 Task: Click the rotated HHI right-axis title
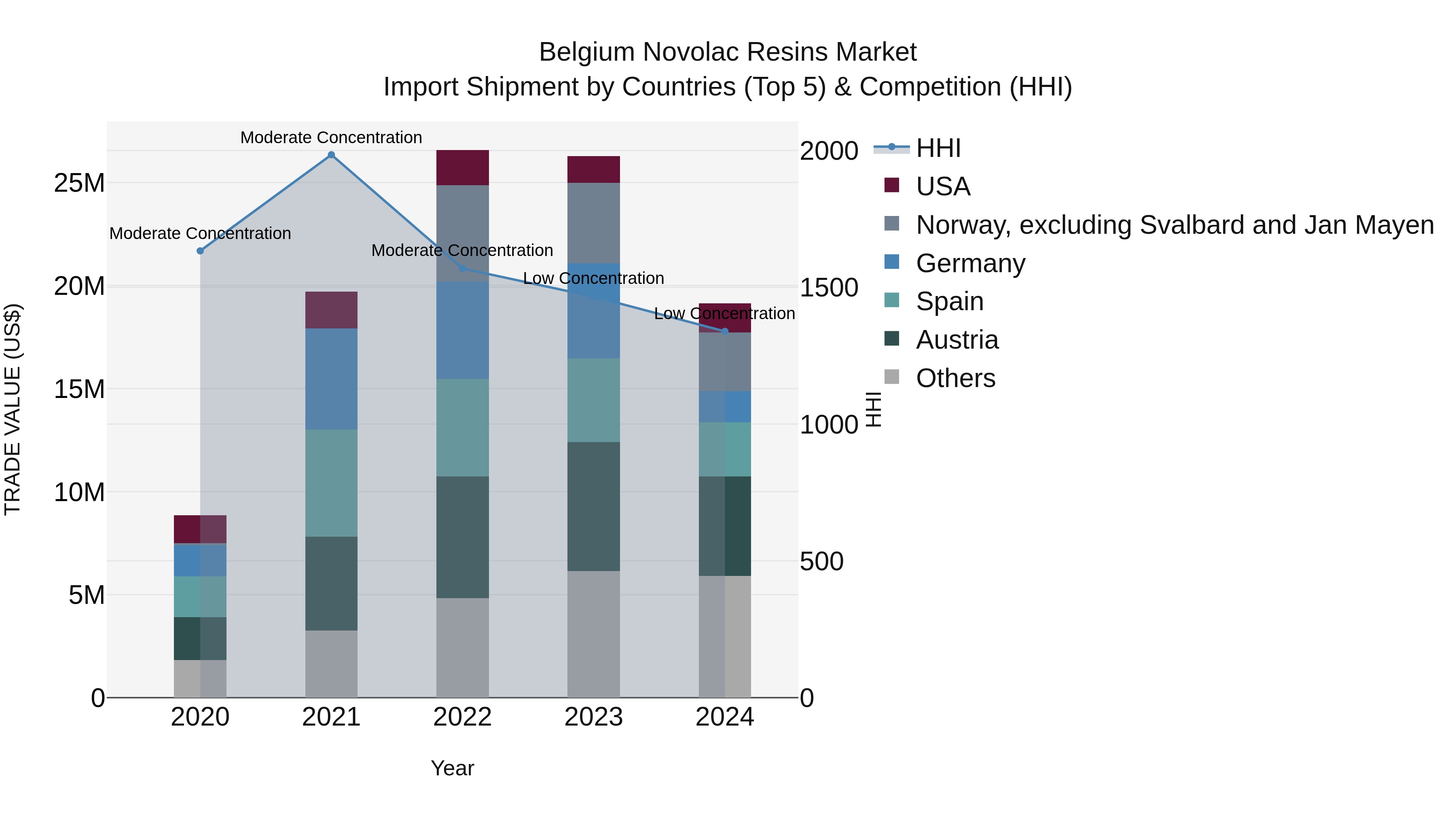tap(873, 409)
